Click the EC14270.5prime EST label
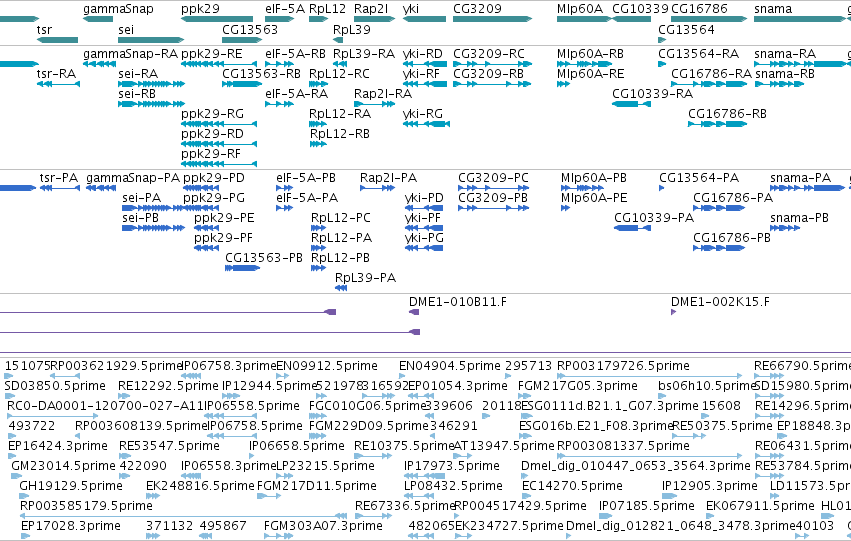Viewport: 851px width, 541px height. tap(572, 486)
